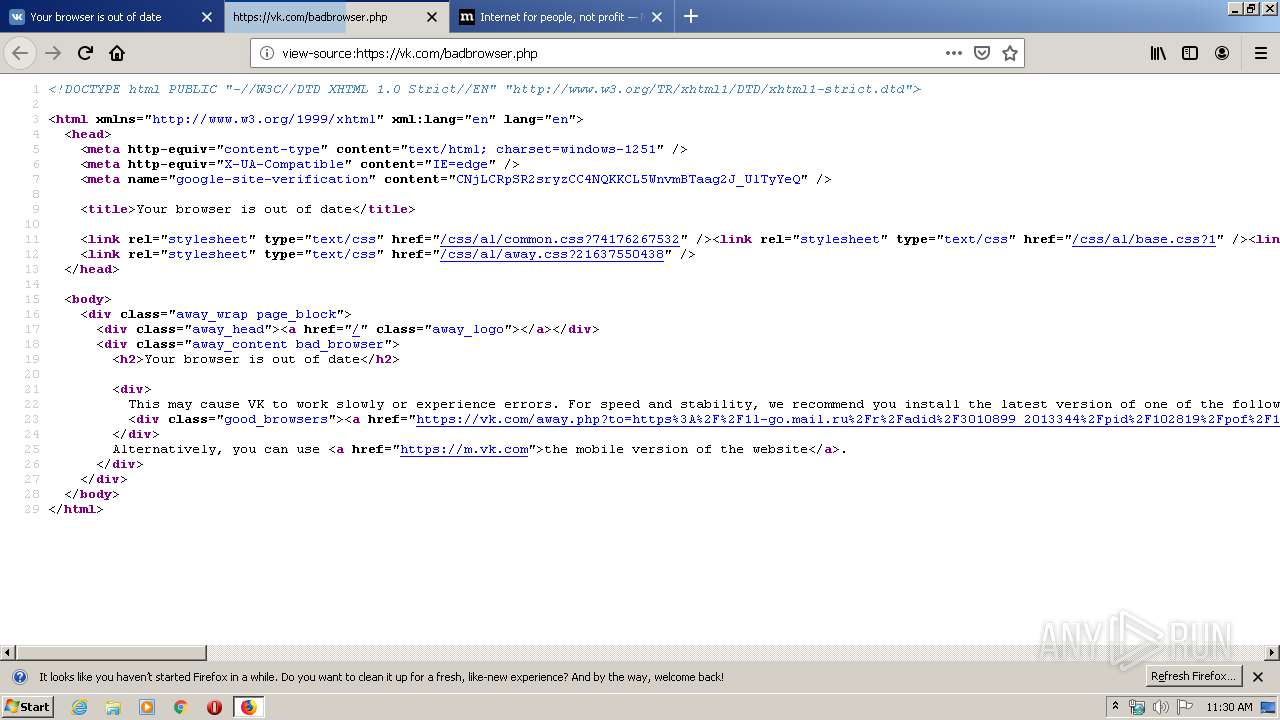The image size is (1280, 720).
Task: Show sidebars button
Action: tap(1190, 53)
